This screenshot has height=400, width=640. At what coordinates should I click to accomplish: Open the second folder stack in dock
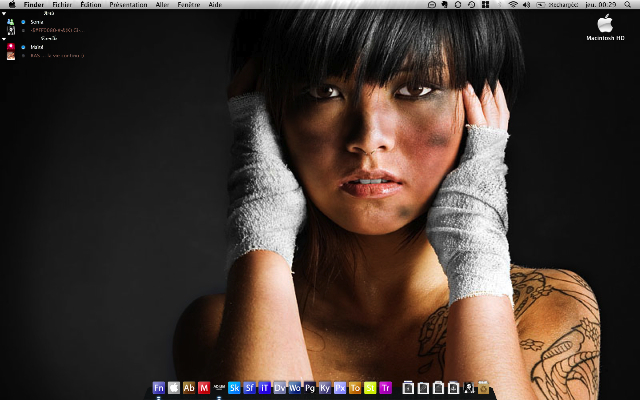(423, 387)
